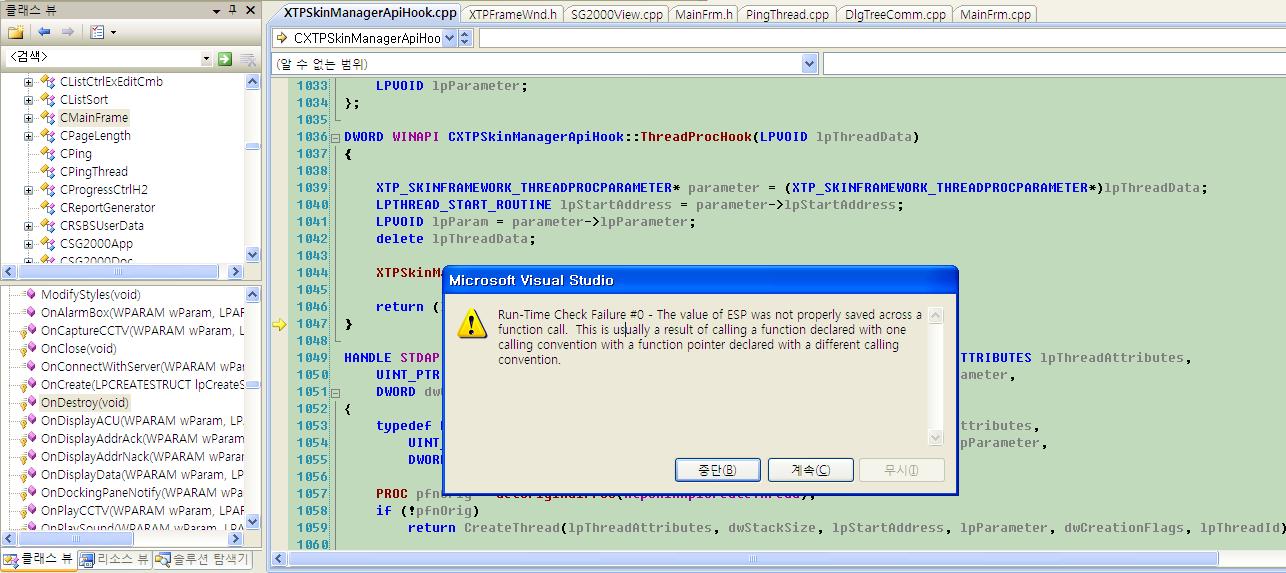
Task: Click the yellow warning icon in dialog
Action: point(471,322)
